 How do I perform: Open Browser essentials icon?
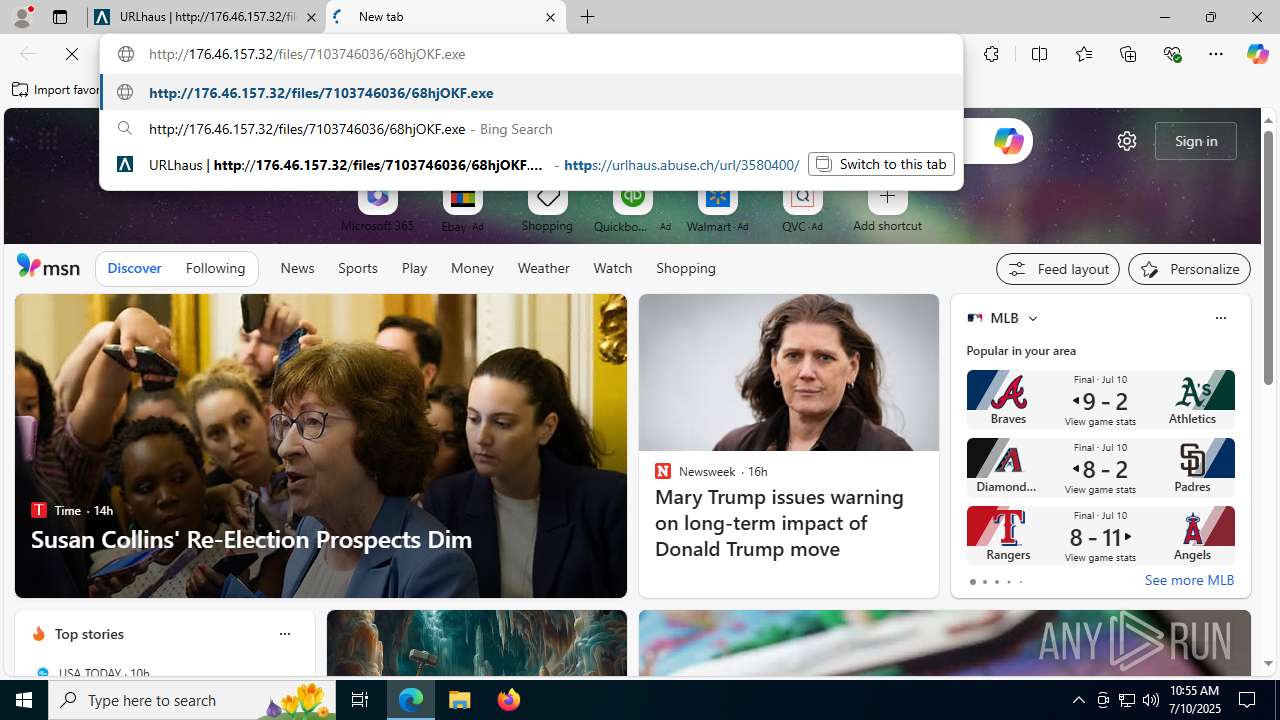tap(1172, 54)
